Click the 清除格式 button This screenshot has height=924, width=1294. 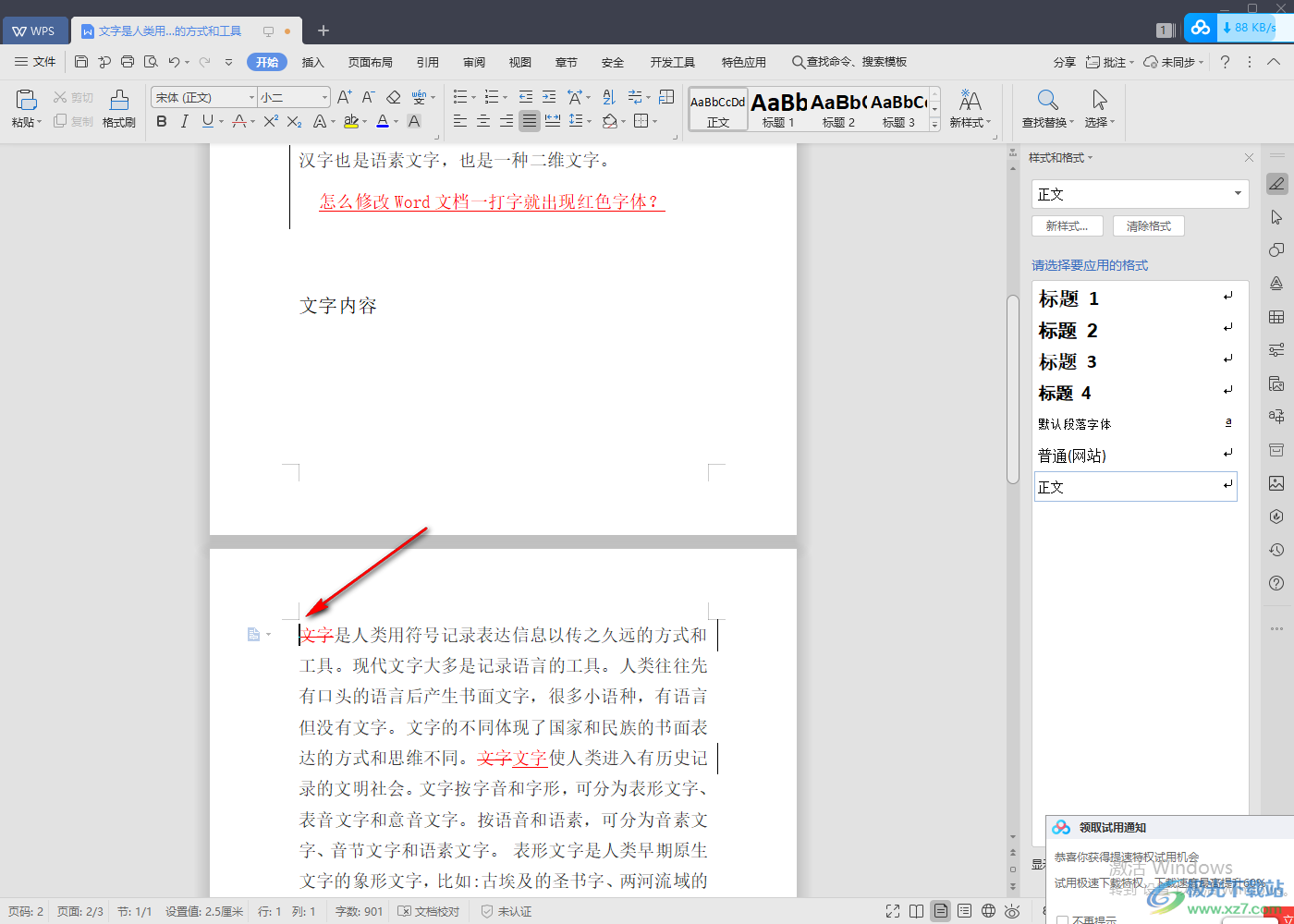(1149, 225)
